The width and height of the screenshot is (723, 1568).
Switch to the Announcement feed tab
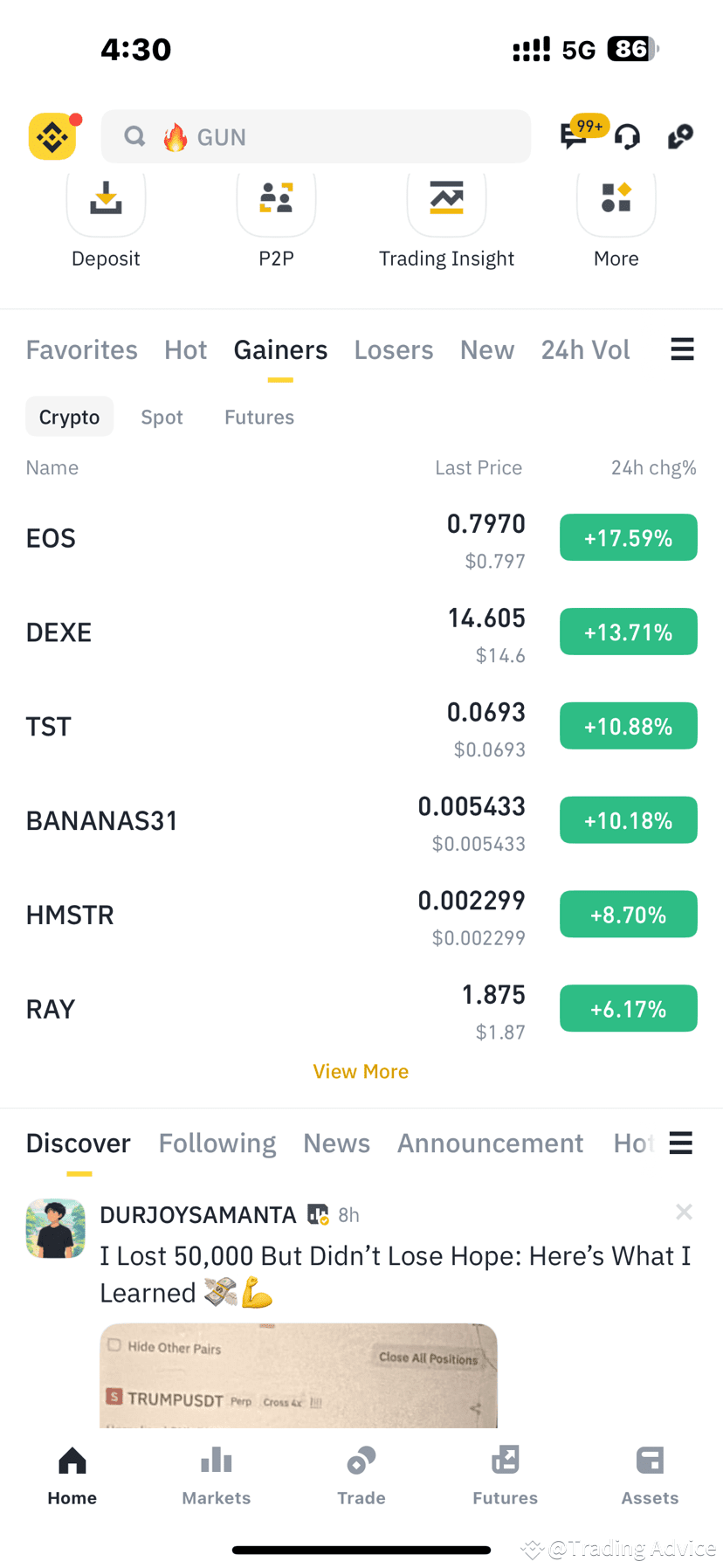click(x=490, y=1143)
